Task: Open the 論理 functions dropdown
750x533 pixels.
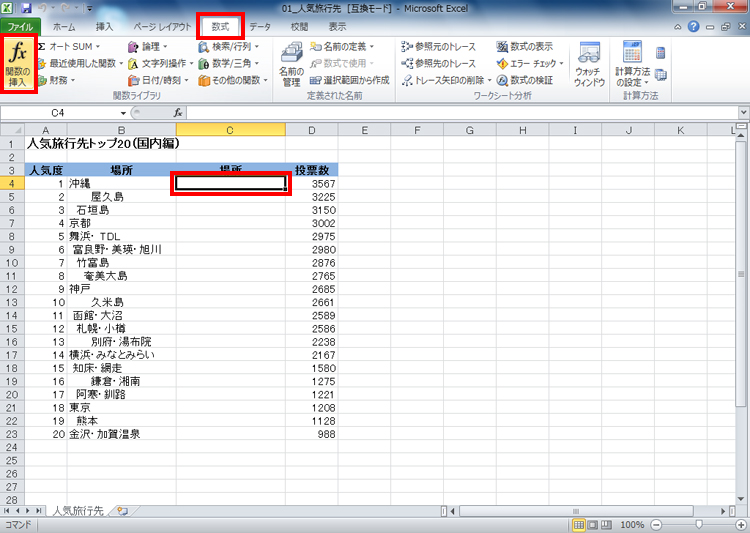Action: click(x=148, y=46)
